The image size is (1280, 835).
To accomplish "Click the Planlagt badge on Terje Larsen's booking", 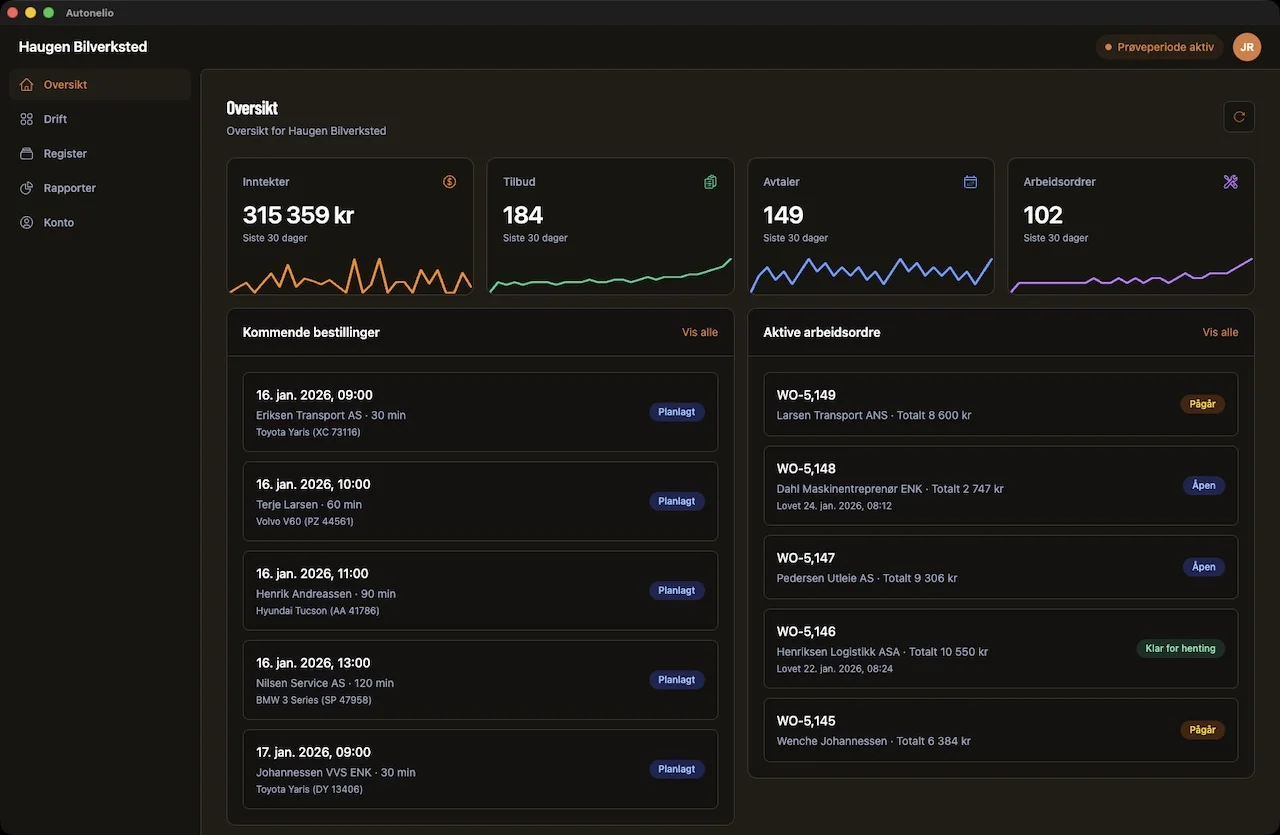I will (676, 501).
